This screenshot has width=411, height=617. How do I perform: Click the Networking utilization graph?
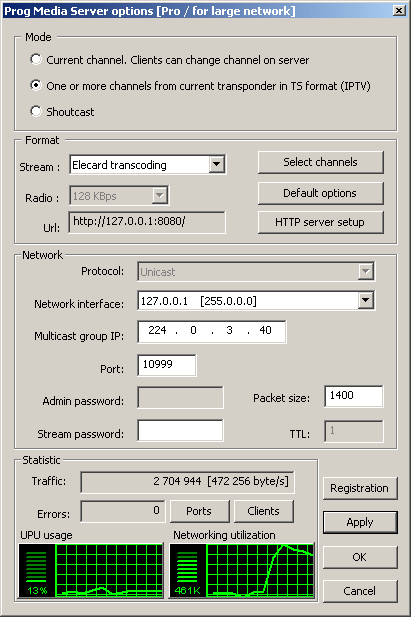[x=260, y=571]
